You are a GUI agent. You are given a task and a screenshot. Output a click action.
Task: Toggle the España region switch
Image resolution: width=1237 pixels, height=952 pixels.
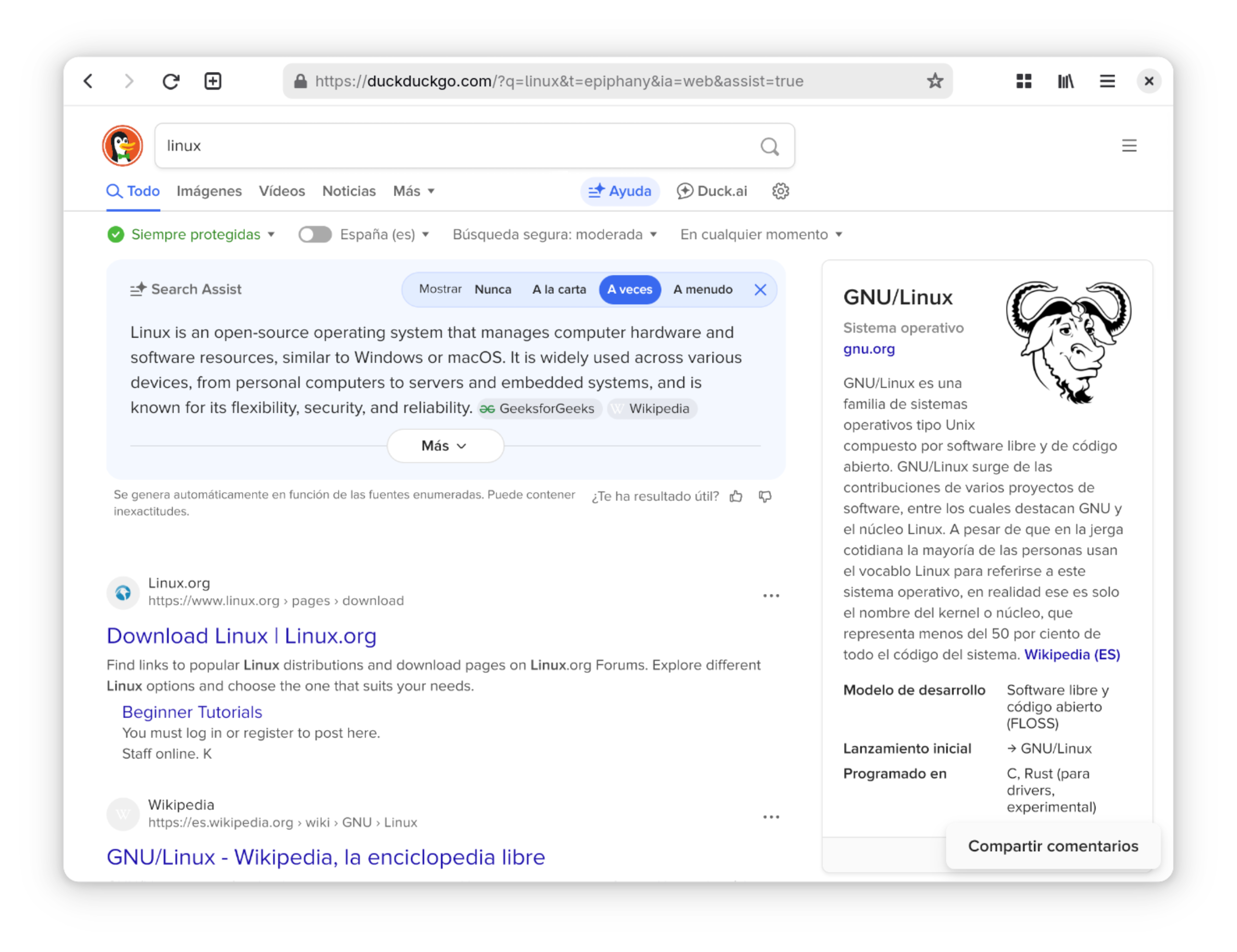[315, 234]
